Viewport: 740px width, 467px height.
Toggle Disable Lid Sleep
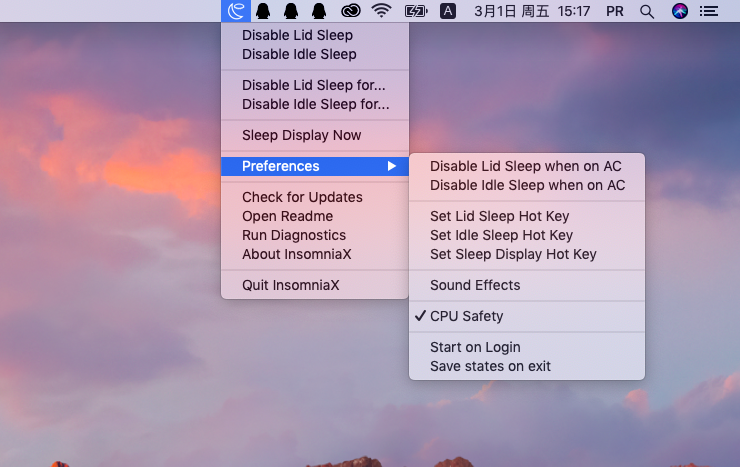click(x=315, y=35)
